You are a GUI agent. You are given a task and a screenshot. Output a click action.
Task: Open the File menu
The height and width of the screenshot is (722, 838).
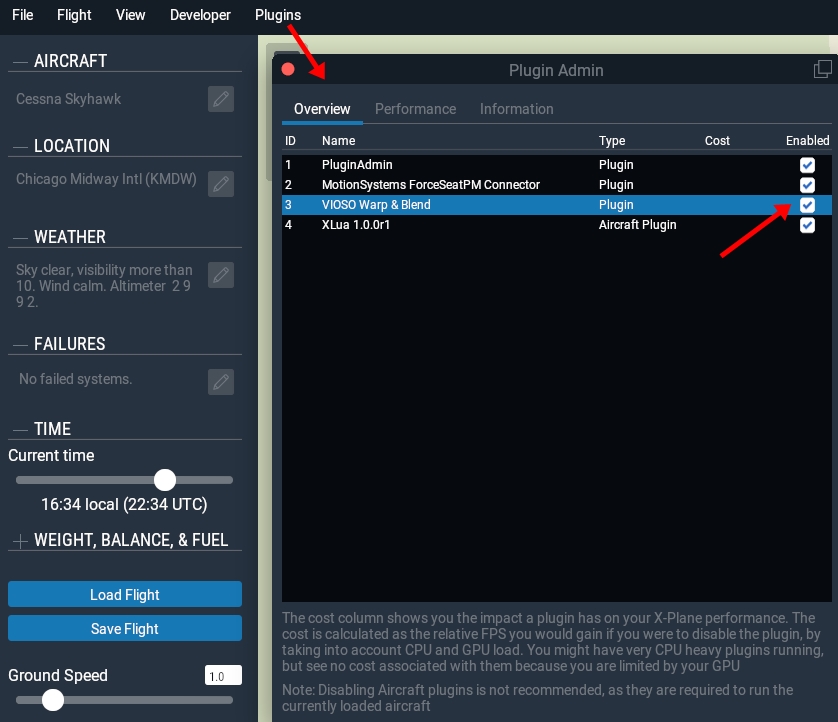point(22,15)
